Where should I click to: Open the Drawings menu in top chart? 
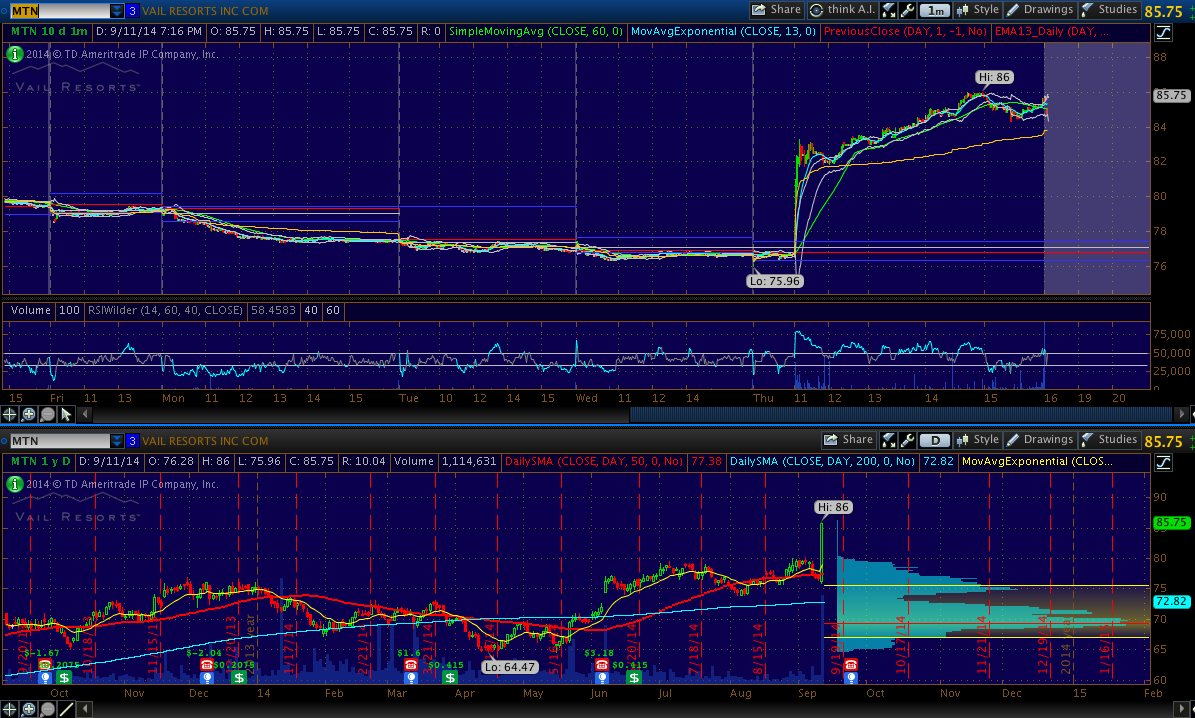1038,10
